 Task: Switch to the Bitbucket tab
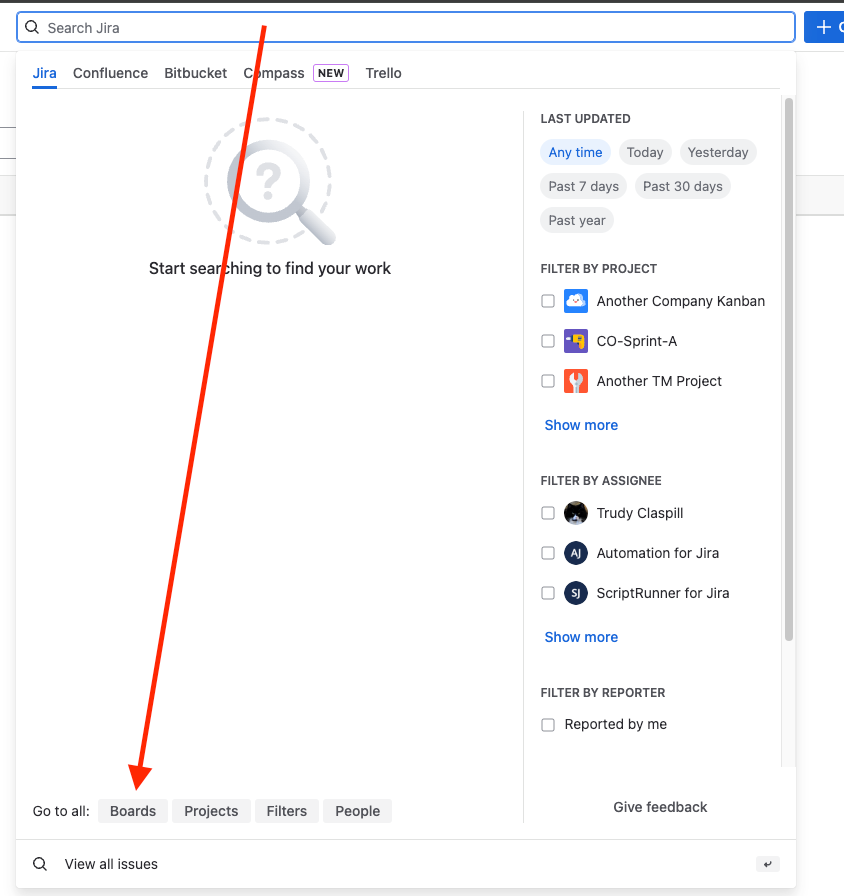tap(195, 73)
